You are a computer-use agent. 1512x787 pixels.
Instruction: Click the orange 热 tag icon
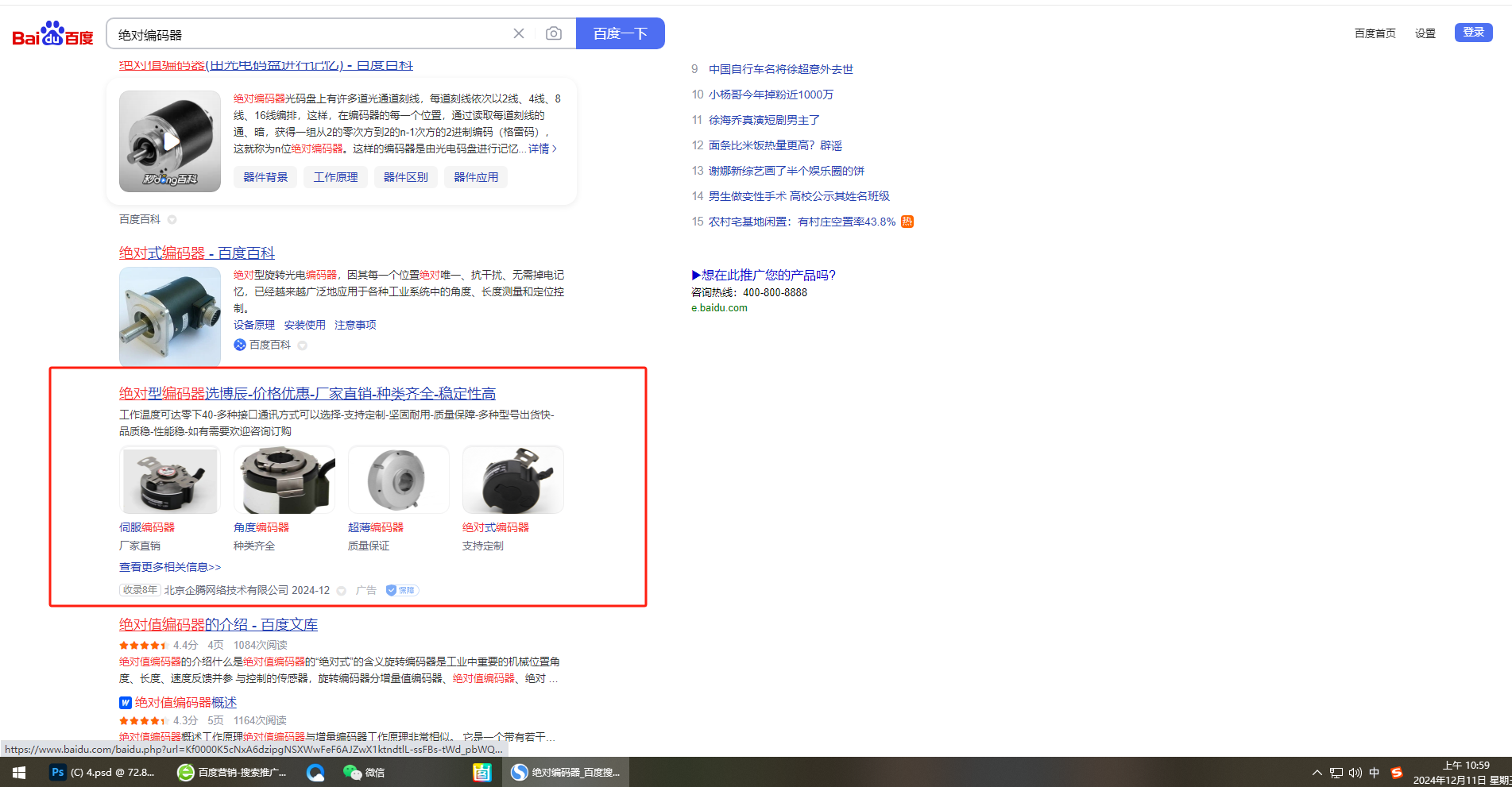point(907,222)
